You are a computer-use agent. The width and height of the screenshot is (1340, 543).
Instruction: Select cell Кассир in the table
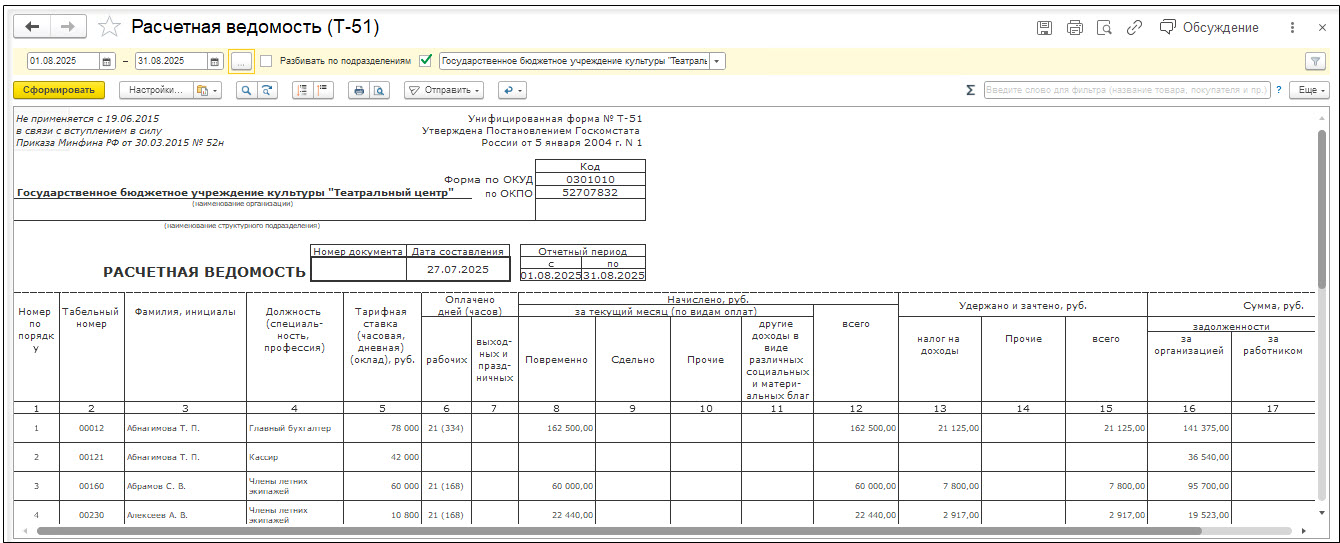(295, 457)
